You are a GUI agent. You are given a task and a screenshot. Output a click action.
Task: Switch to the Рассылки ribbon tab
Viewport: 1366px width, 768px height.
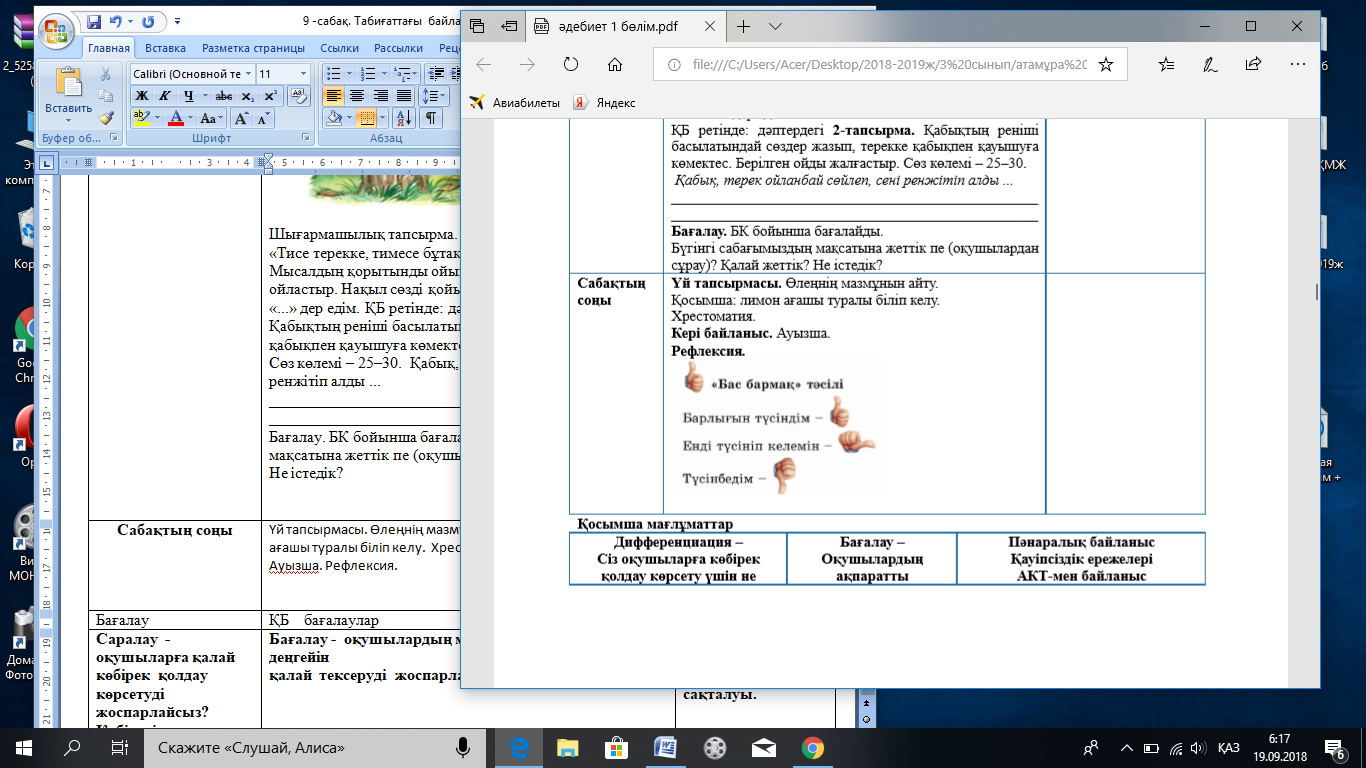point(398,48)
